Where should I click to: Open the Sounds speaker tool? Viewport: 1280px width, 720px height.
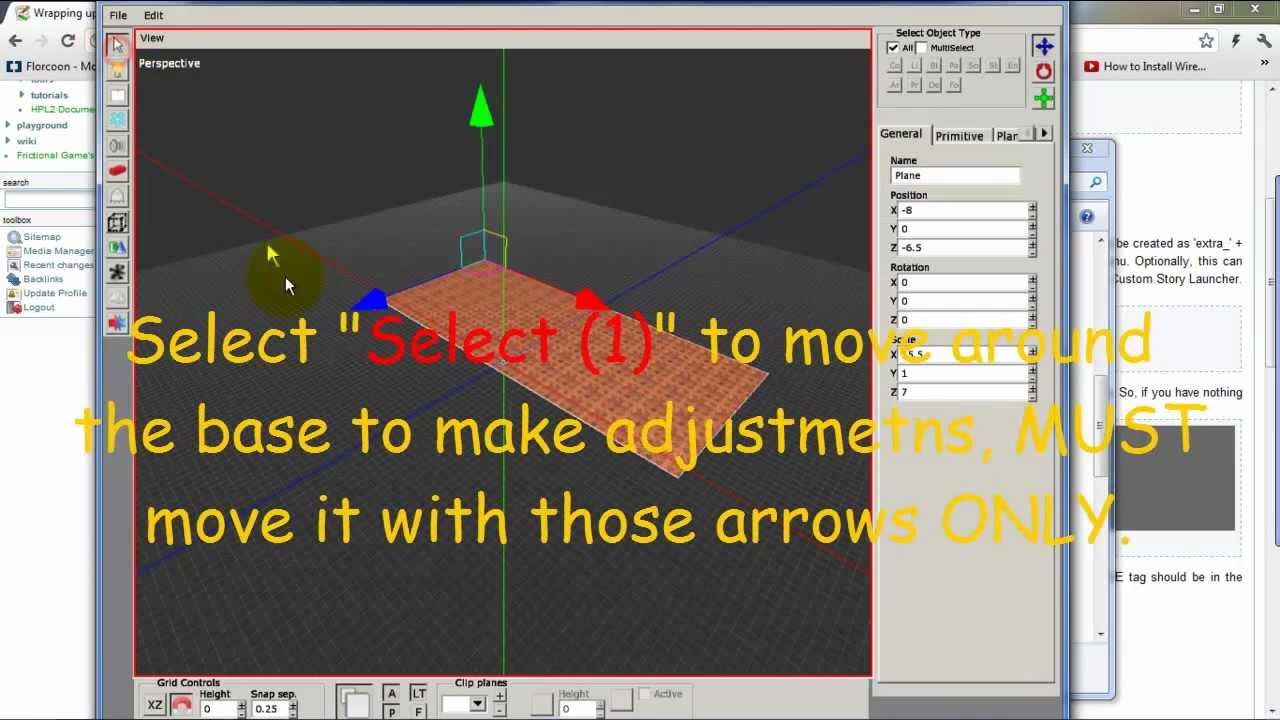coord(117,146)
